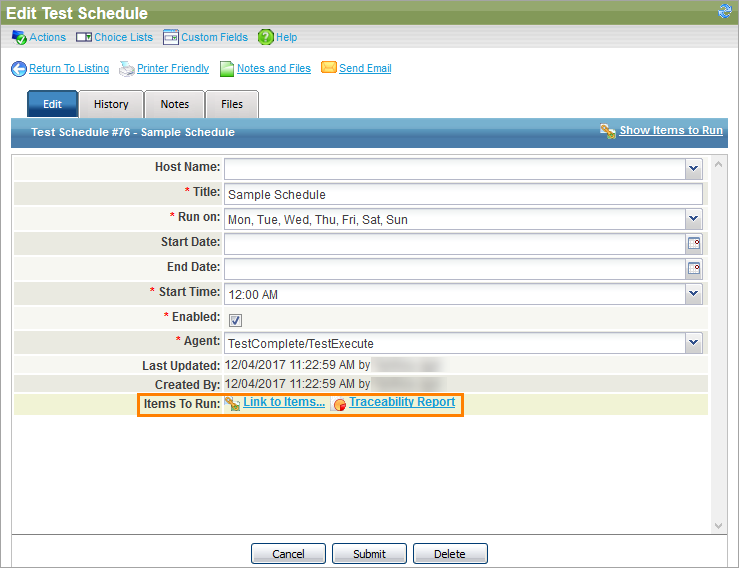
Task: Expand the Start Time dropdown arrow
Action: (x=693, y=294)
